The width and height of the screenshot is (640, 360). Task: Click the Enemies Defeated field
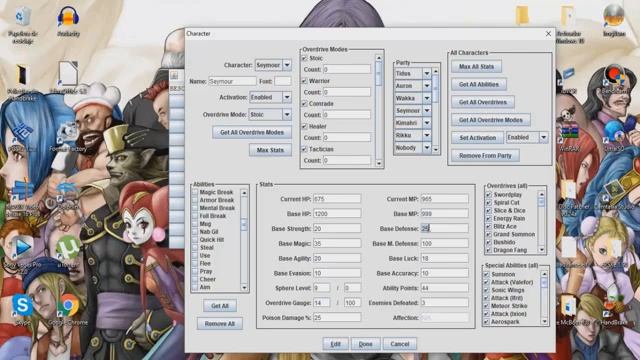444,303
